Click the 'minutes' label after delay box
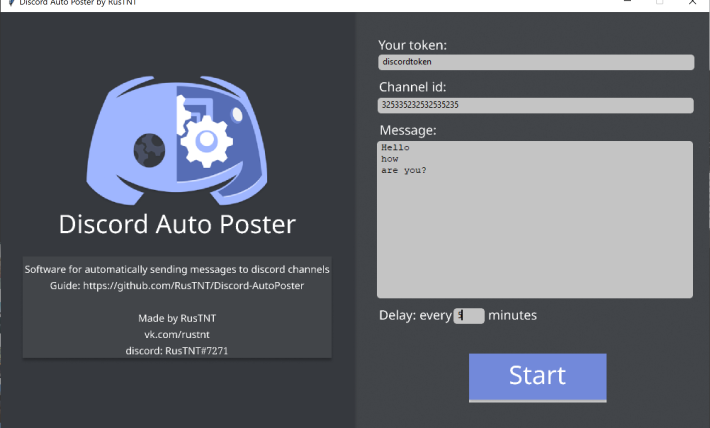Viewport: 710px width, 428px height. point(513,315)
